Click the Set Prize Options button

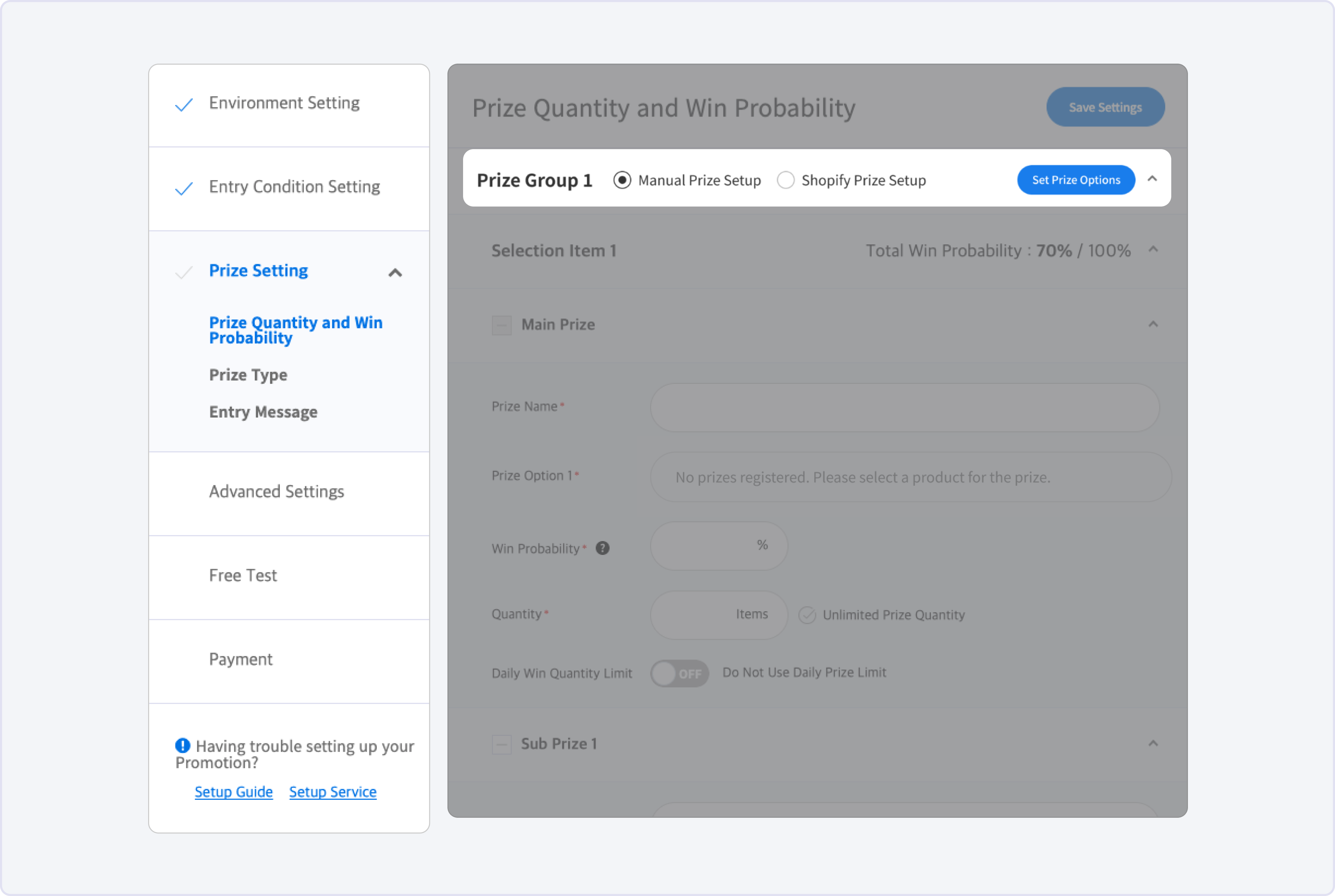1076,180
